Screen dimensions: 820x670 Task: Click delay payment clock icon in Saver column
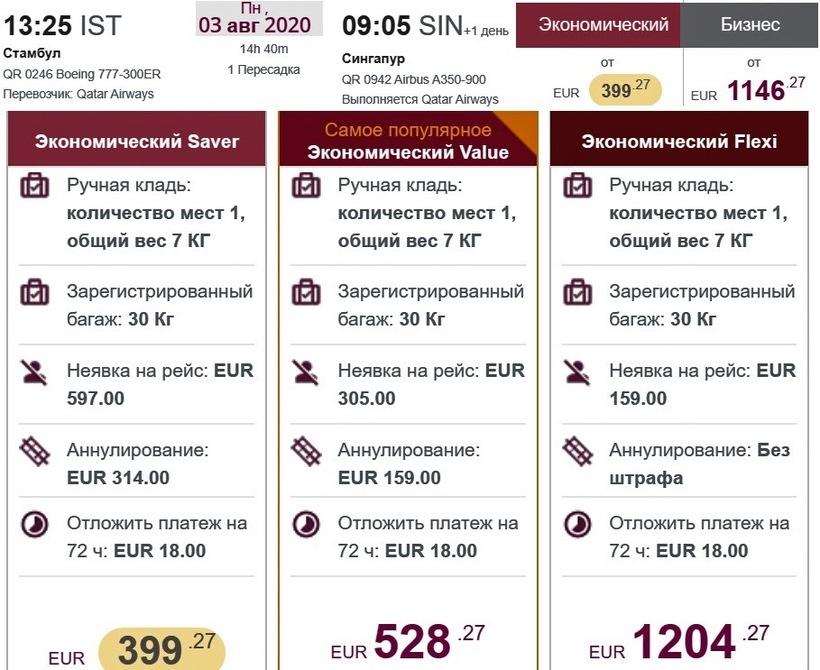(x=36, y=524)
